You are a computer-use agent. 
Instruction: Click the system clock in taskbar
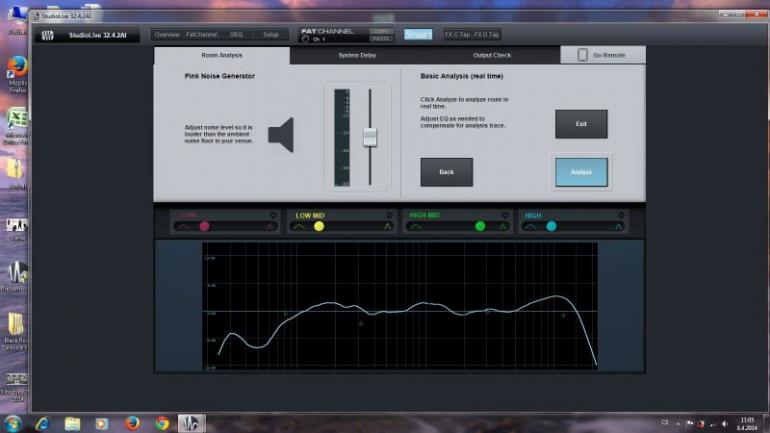coord(747,424)
